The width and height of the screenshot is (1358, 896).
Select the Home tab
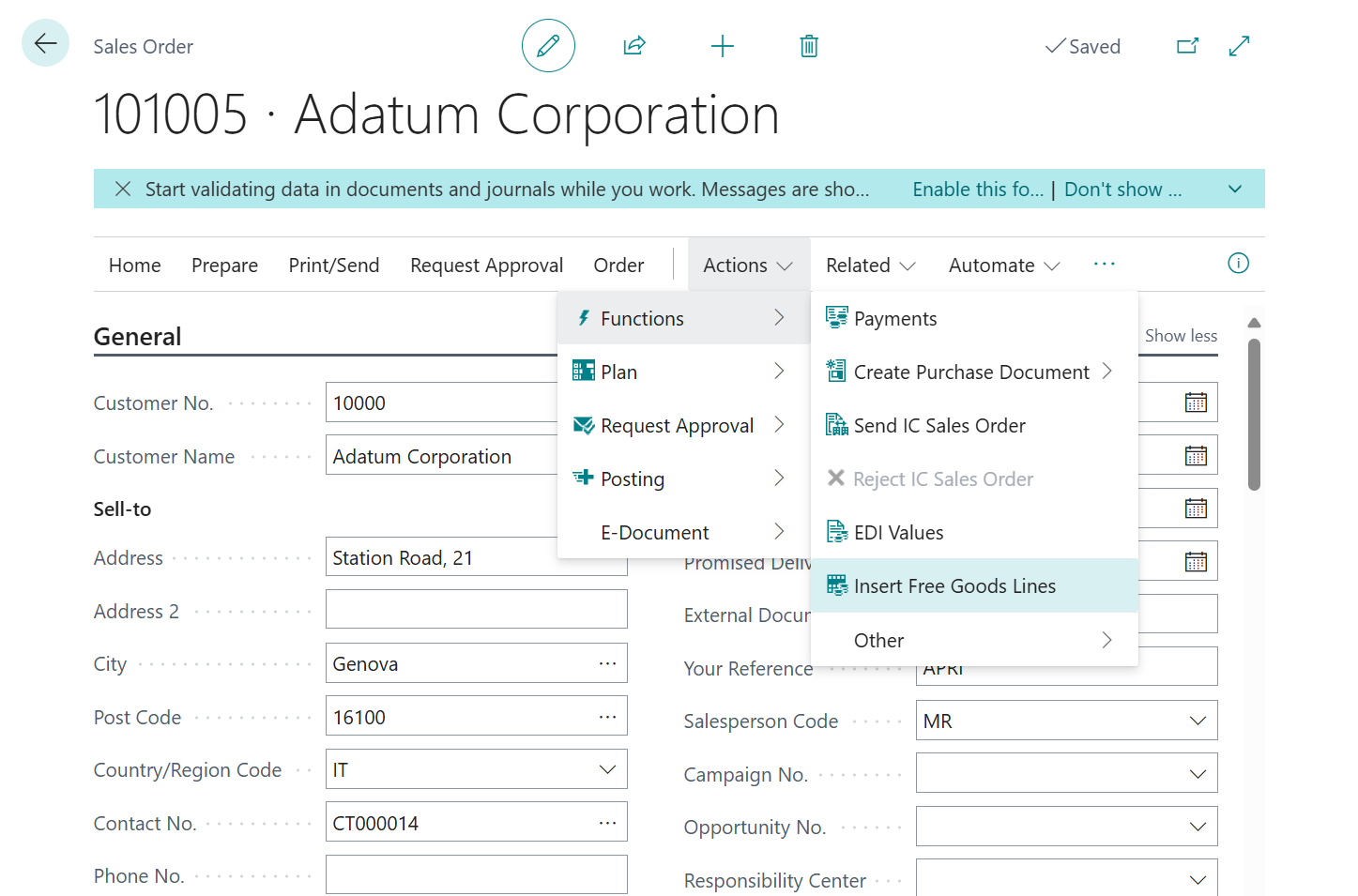tap(135, 266)
